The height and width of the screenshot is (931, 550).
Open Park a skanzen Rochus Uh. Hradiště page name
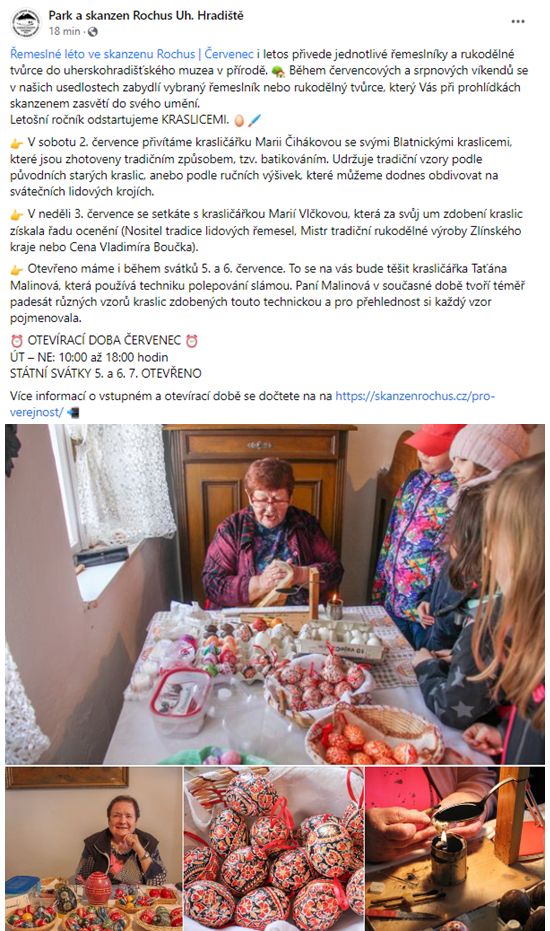click(x=146, y=15)
